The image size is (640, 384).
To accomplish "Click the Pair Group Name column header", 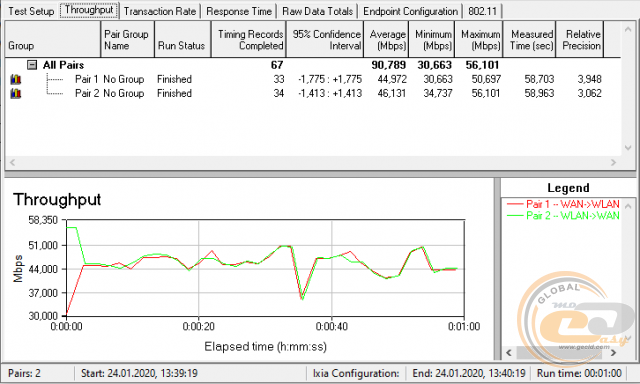I will tap(127, 40).
